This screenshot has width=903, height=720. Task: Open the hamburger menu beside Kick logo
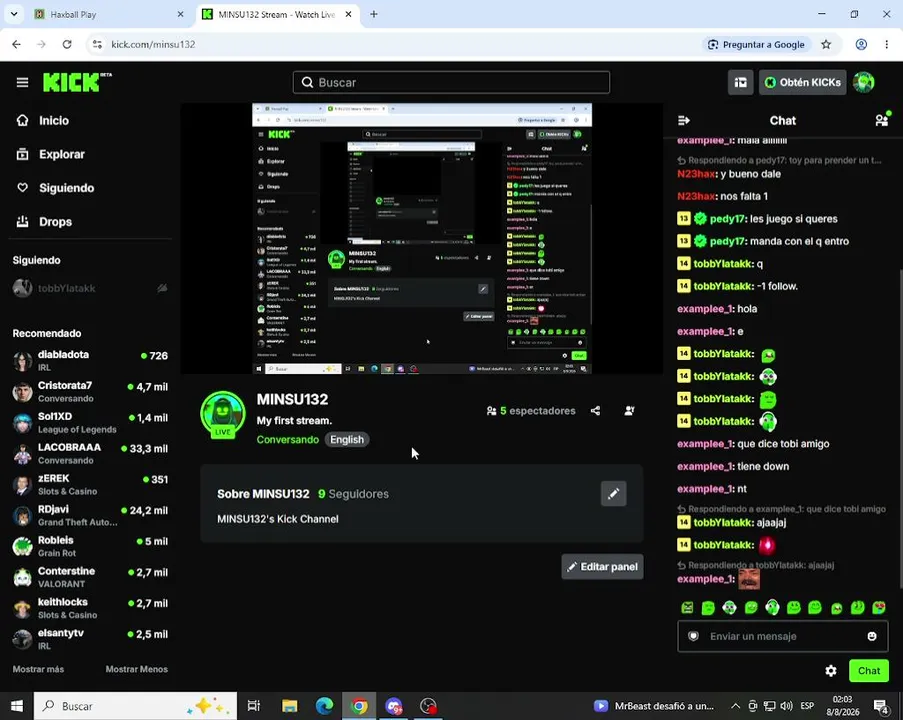(x=22, y=82)
